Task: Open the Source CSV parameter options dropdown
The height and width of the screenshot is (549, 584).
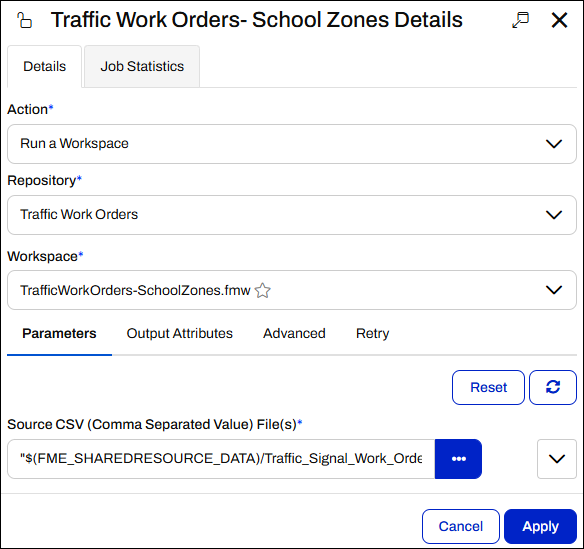Action: coord(557,459)
